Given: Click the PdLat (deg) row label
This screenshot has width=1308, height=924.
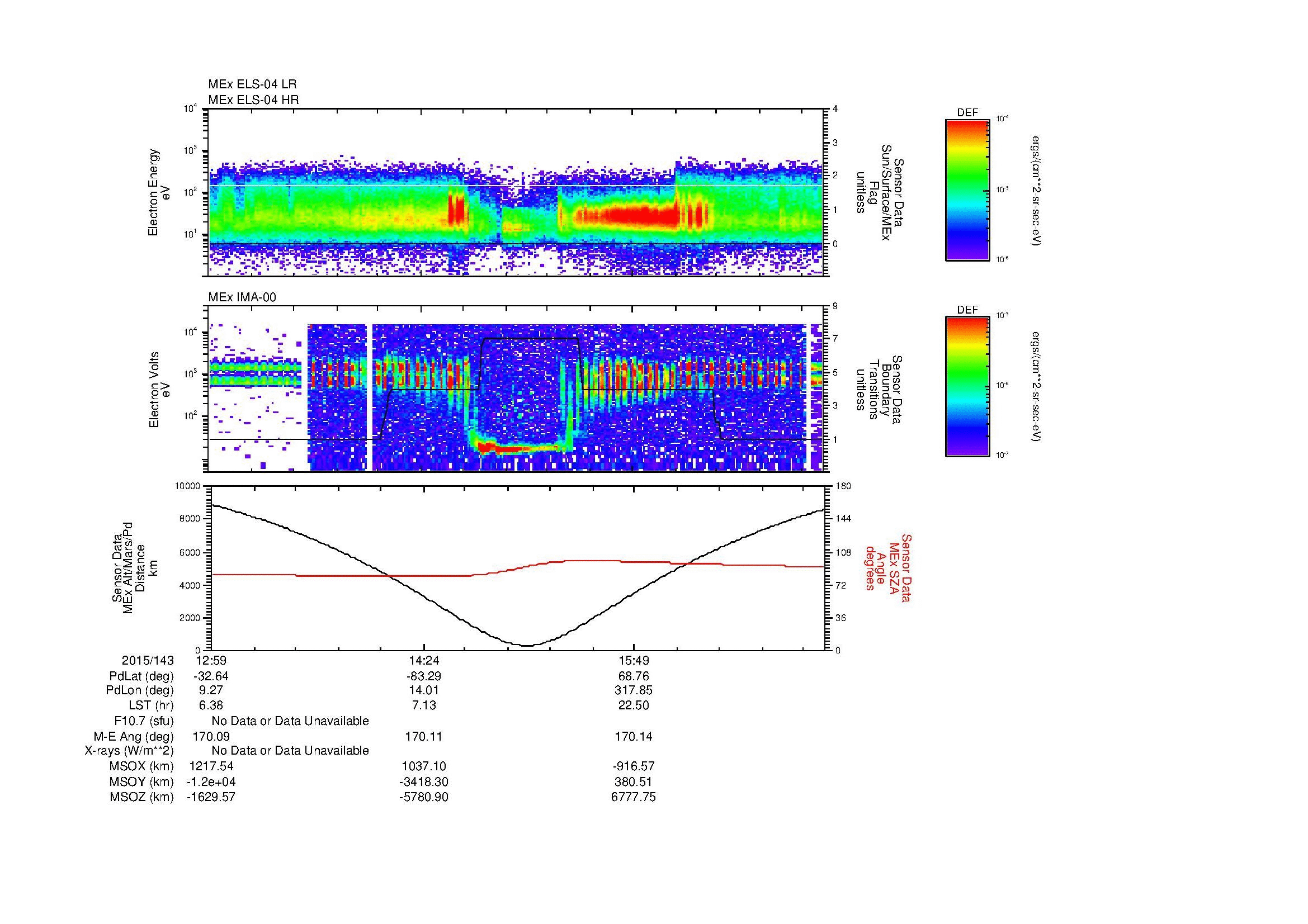Looking at the screenshot, I should [141, 676].
